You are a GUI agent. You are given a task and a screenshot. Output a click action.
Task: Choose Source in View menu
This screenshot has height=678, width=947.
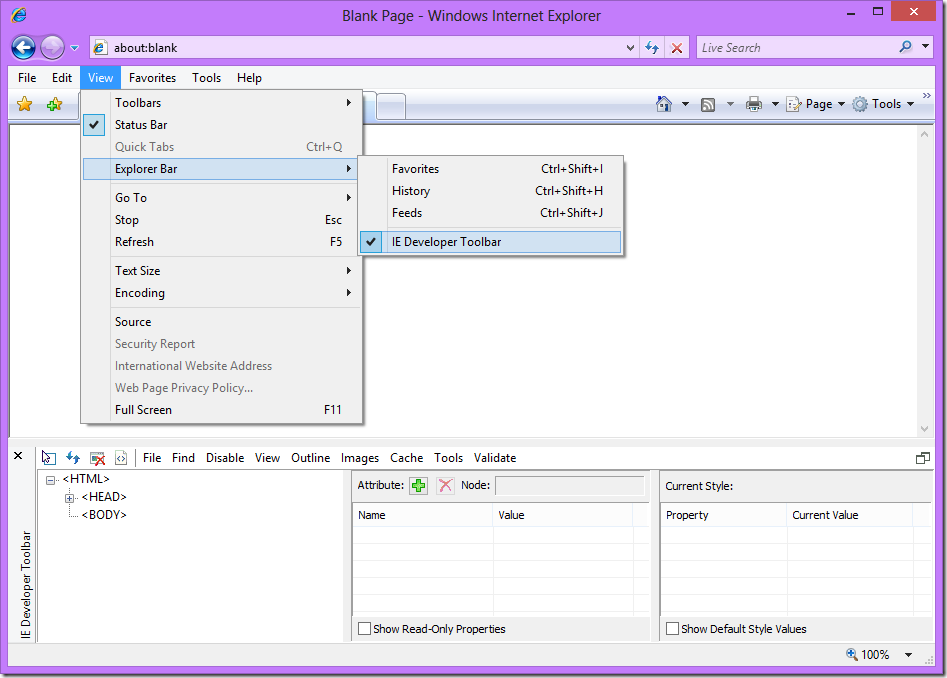click(222, 322)
